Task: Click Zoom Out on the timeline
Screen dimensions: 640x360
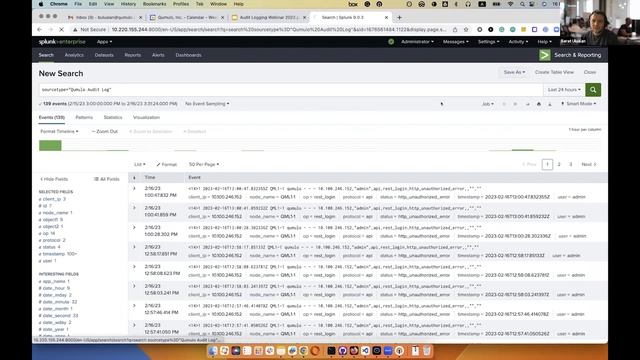Action: point(105,131)
